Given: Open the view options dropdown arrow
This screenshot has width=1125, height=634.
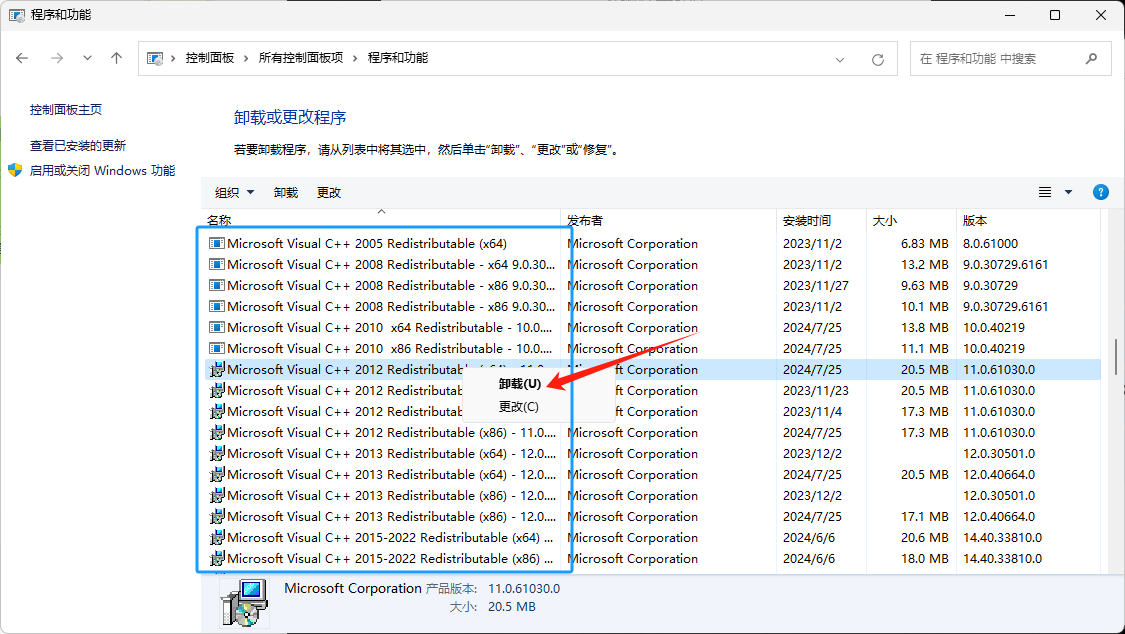Looking at the screenshot, I should click(1068, 192).
